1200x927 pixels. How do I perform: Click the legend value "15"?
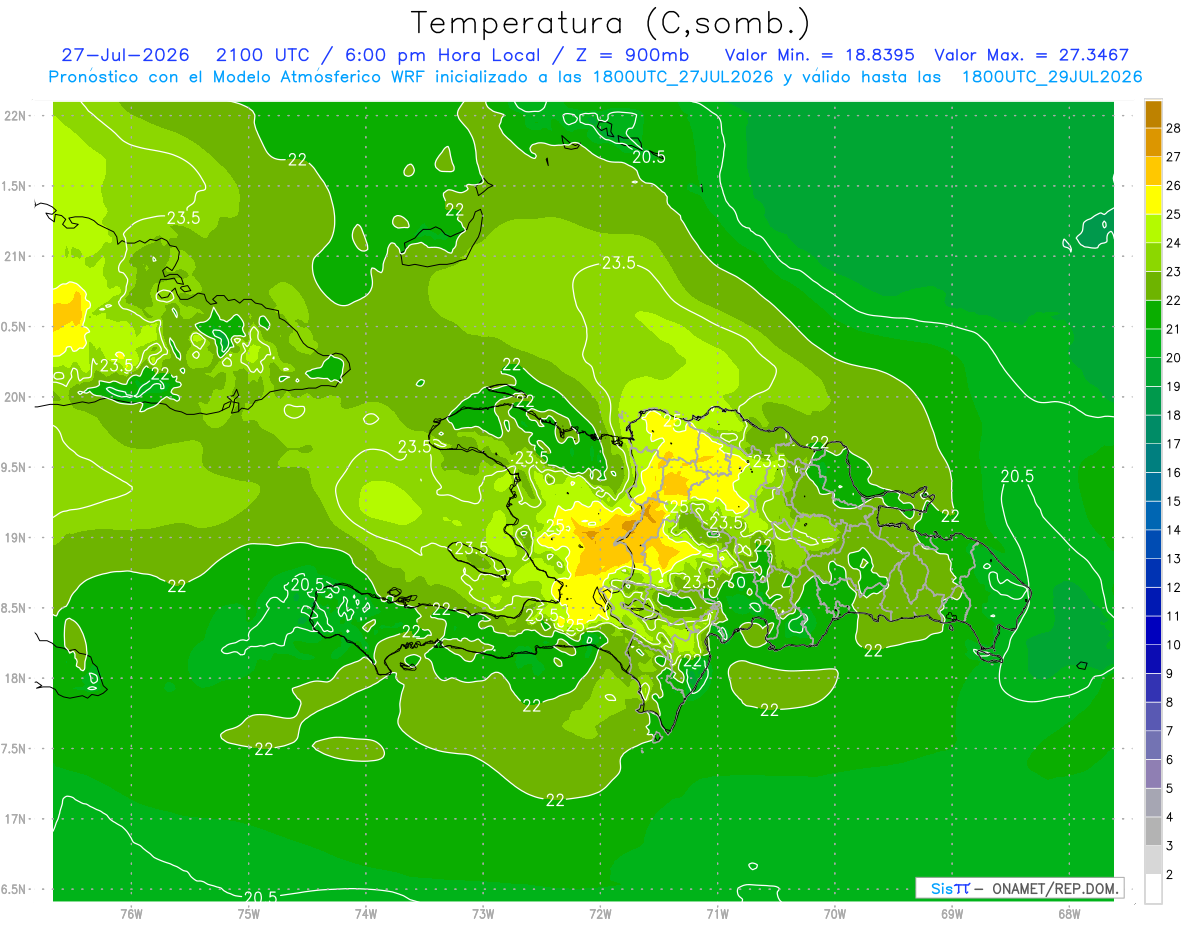click(x=1174, y=501)
